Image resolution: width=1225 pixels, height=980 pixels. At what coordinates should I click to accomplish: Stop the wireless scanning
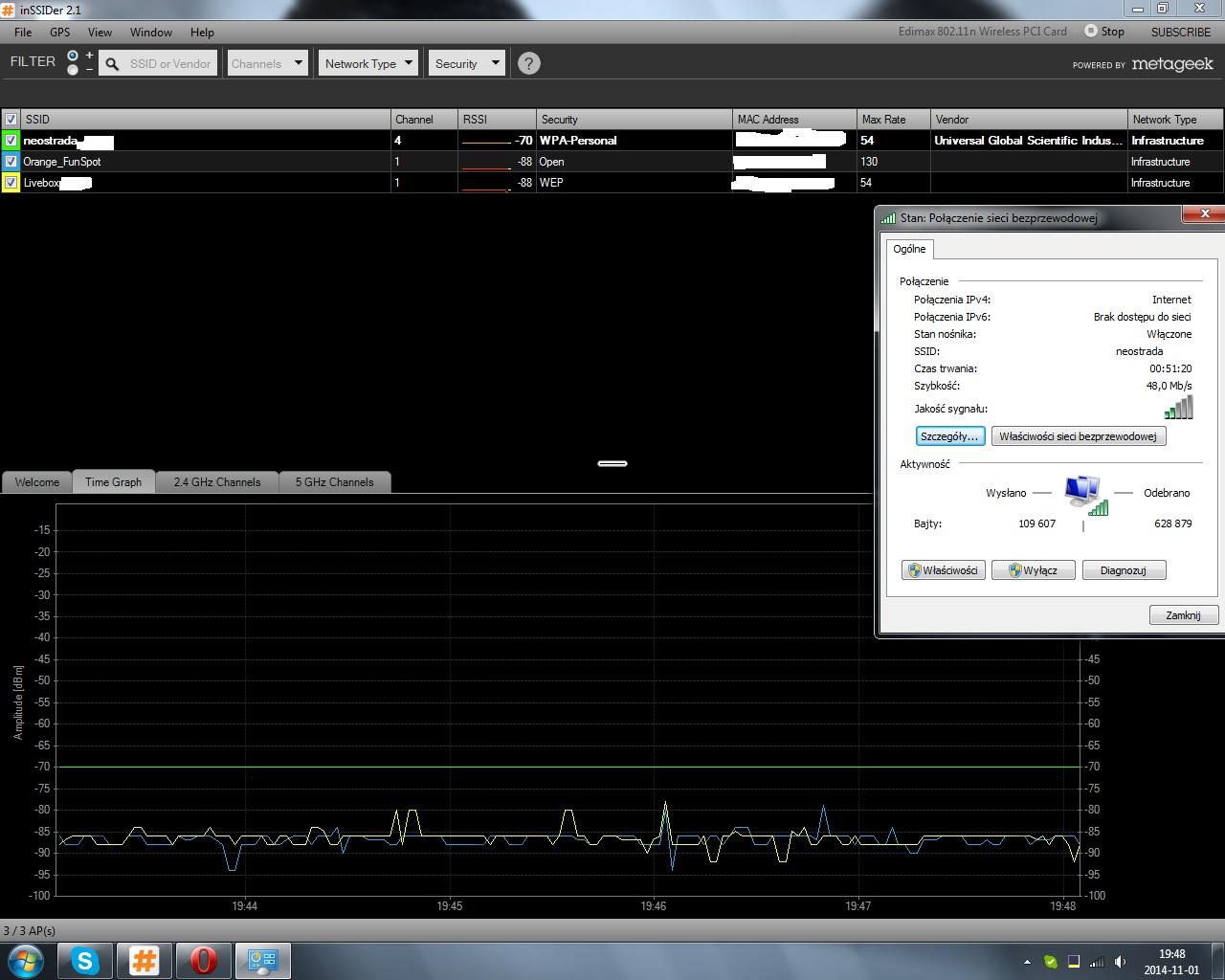pos(1104,32)
